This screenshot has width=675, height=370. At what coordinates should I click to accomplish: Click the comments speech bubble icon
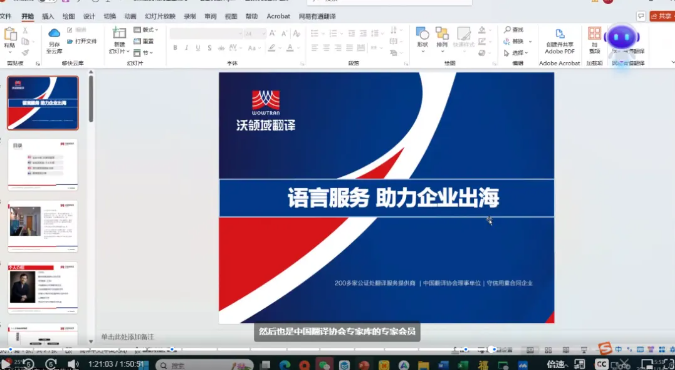(x=641, y=16)
